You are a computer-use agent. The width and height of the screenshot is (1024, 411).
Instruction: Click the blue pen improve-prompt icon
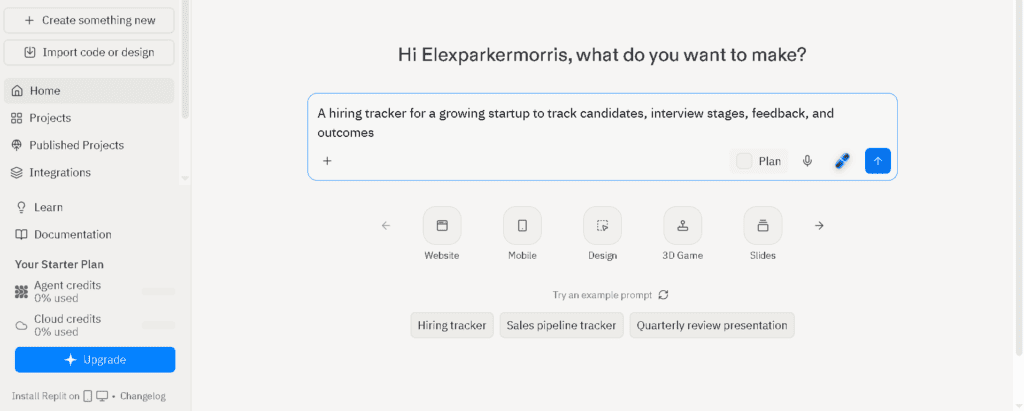click(x=843, y=161)
